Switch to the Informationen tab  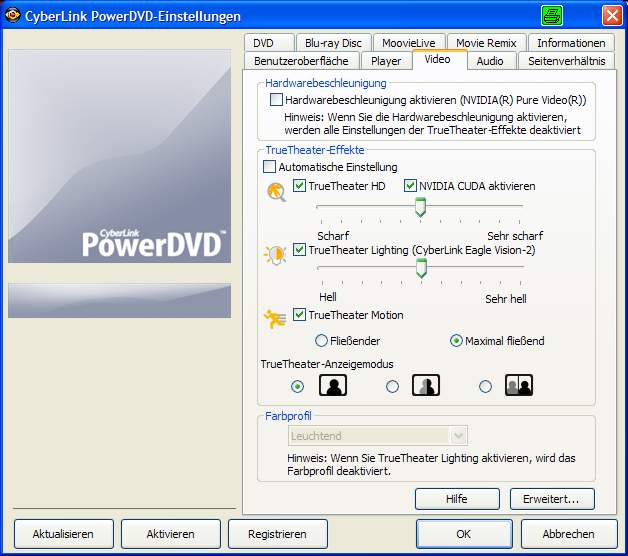(x=571, y=42)
